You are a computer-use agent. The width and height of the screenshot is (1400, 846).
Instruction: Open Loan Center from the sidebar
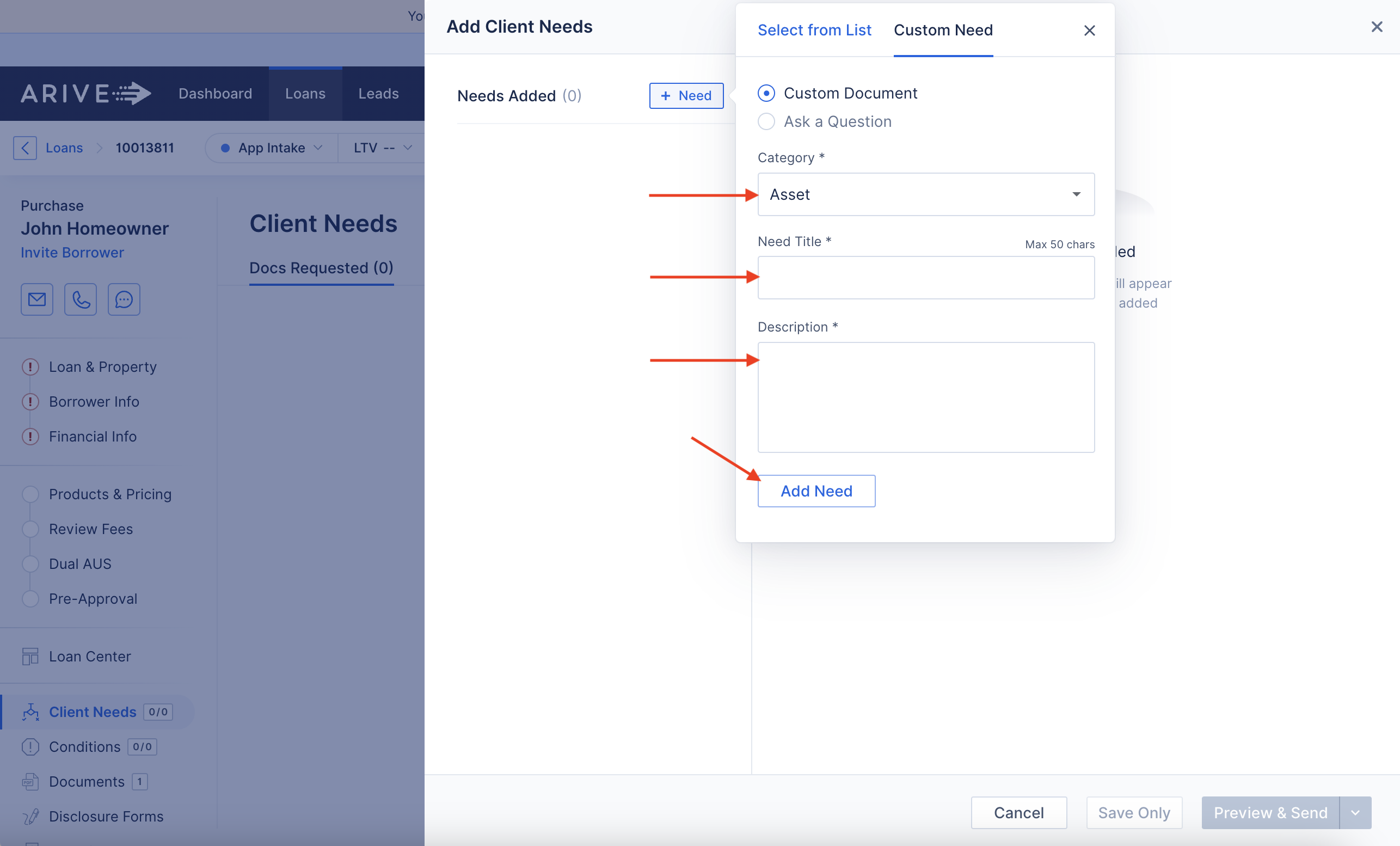[x=89, y=656]
